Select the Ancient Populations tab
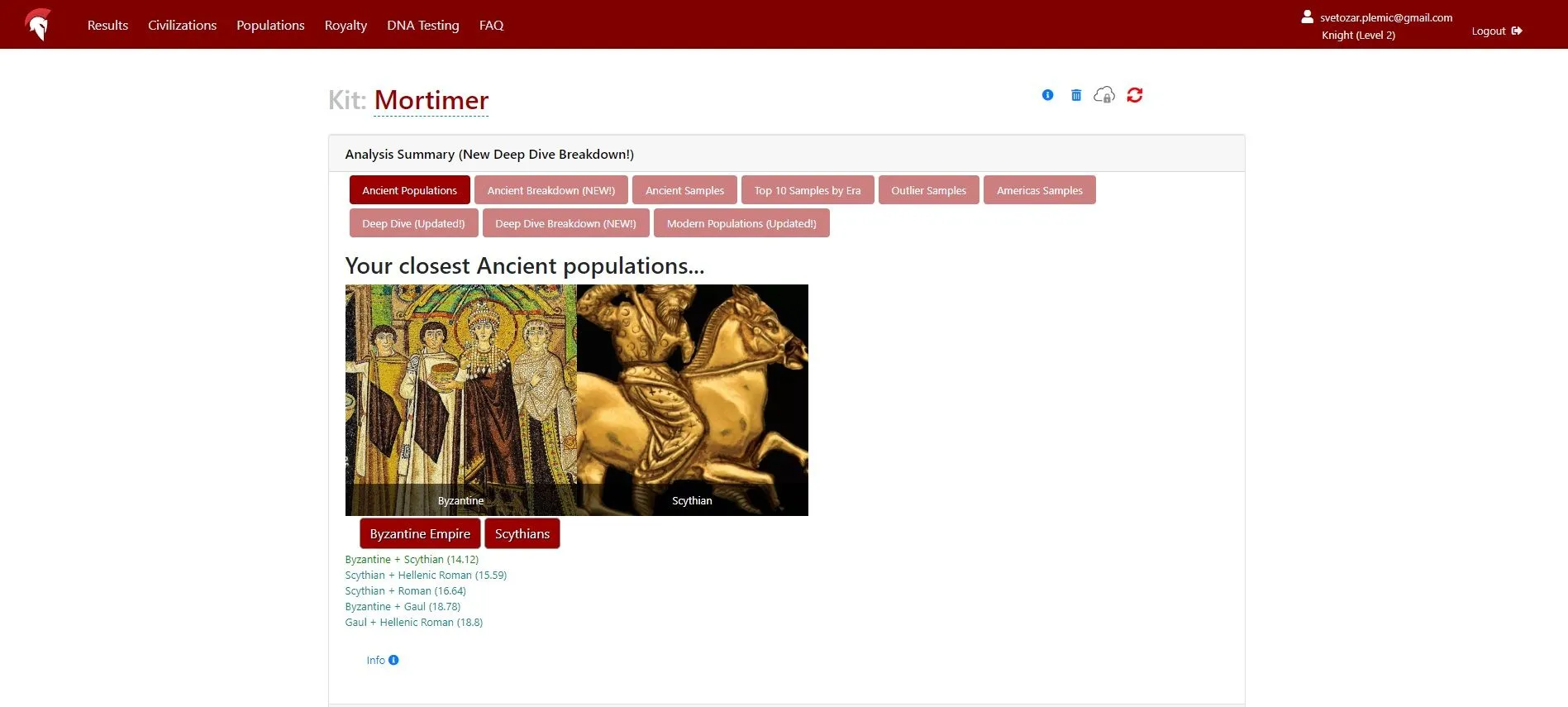Screen dimensions: 1568x707 (410, 190)
